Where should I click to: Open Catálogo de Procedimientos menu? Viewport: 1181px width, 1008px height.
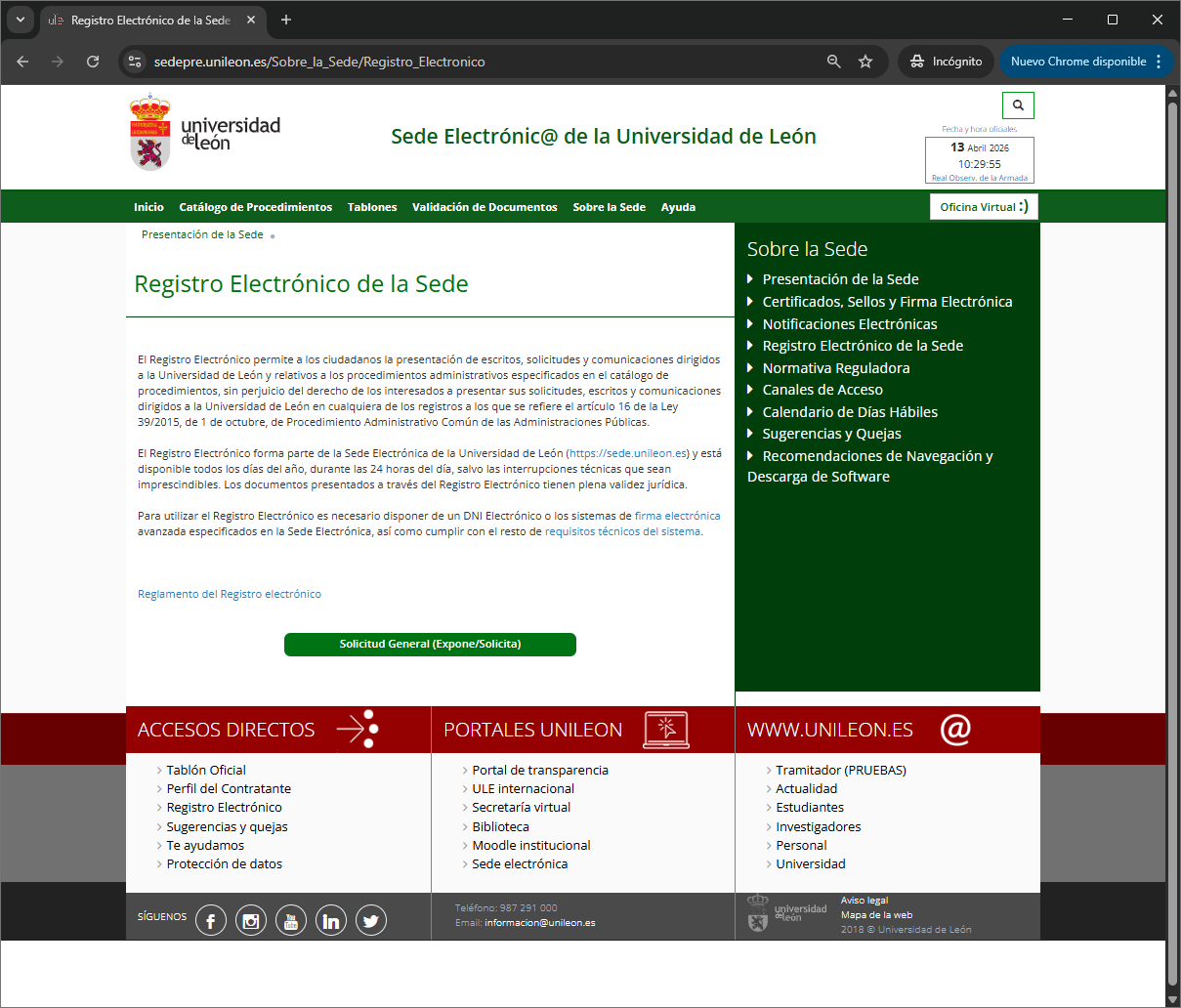[256, 207]
